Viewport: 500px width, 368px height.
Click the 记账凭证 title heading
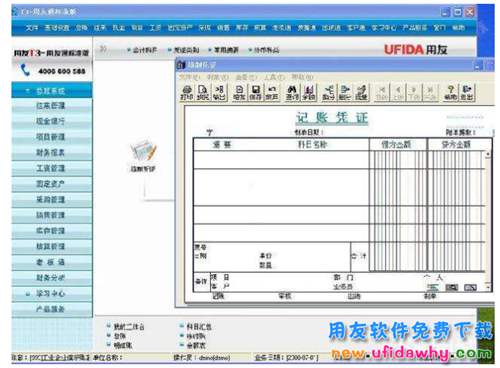(332, 118)
